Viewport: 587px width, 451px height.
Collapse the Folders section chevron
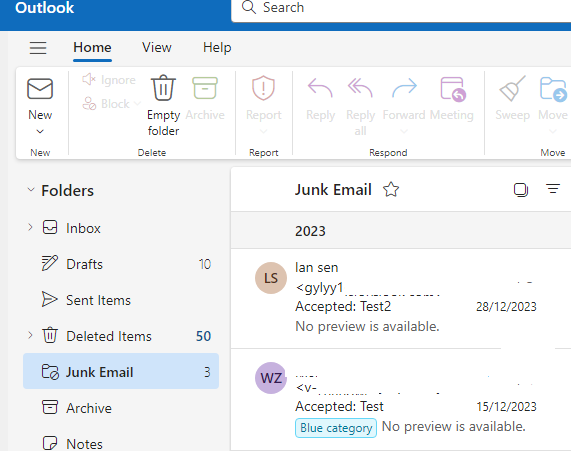coord(31,190)
